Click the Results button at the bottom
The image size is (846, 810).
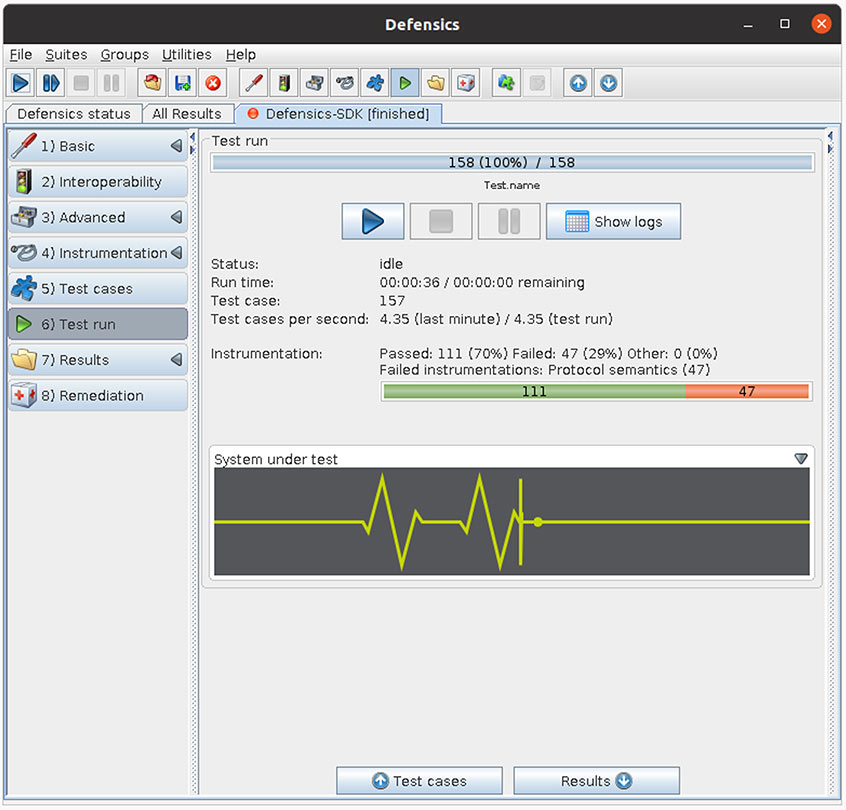(596, 781)
